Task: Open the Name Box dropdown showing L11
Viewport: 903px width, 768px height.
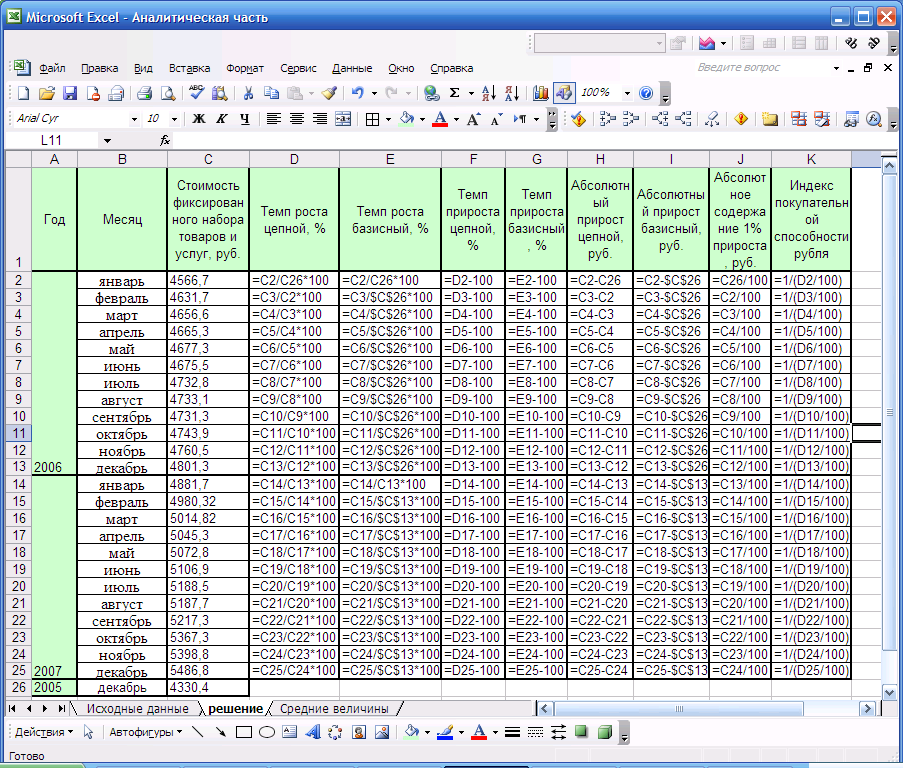Action: pyautogui.click(x=107, y=141)
